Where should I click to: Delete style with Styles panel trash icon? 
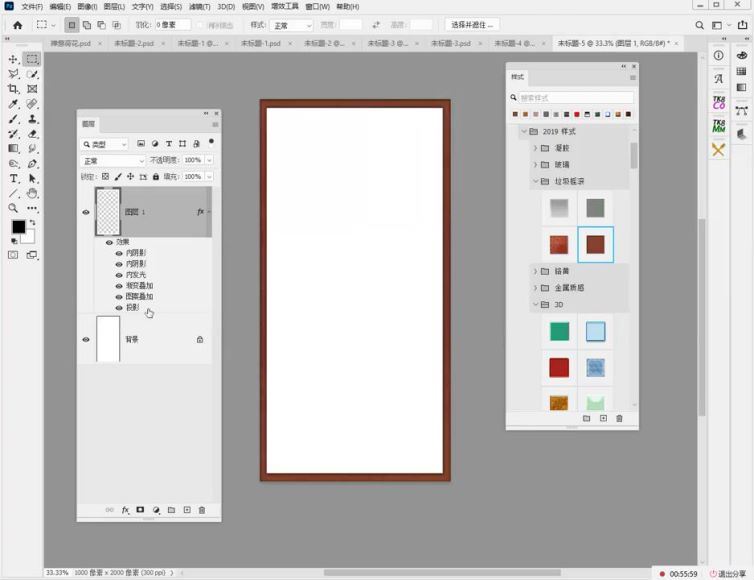[619, 418]
